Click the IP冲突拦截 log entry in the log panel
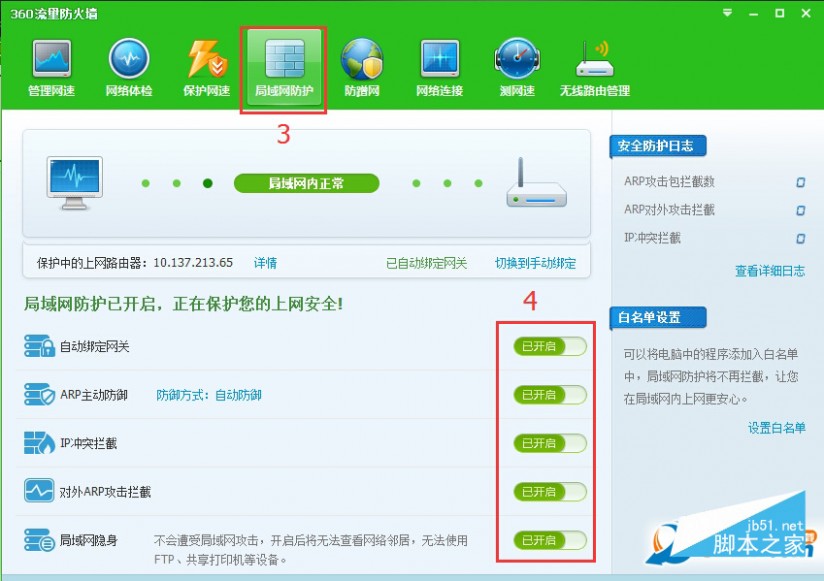This screenshot has height=581, width=824. pyautogui.click(x=652, y=238)
